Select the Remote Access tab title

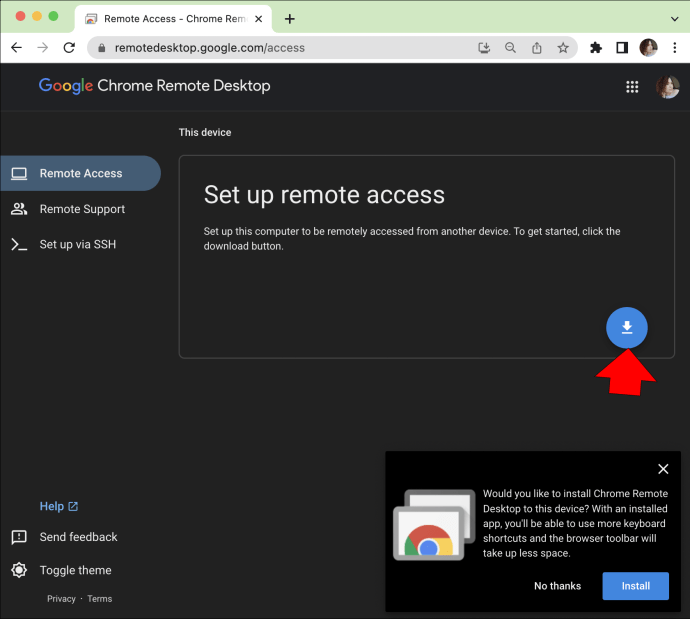pos(175,19)
